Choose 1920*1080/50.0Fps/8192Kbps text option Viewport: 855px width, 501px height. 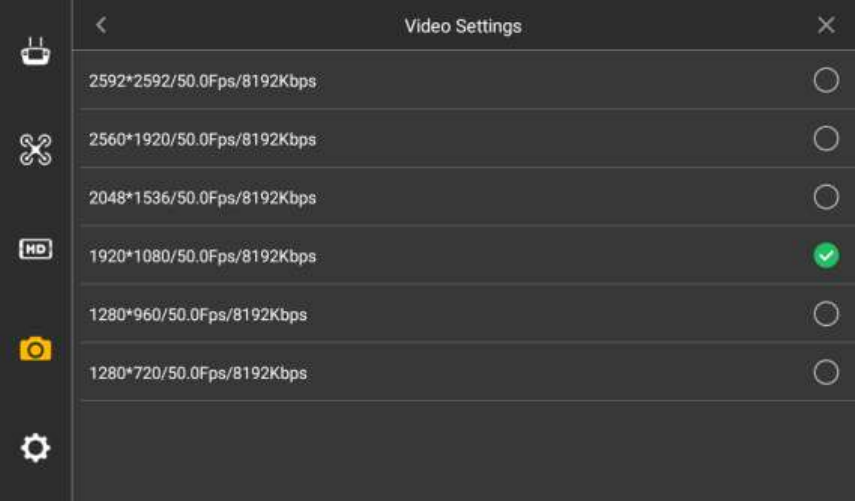[202, 256]
